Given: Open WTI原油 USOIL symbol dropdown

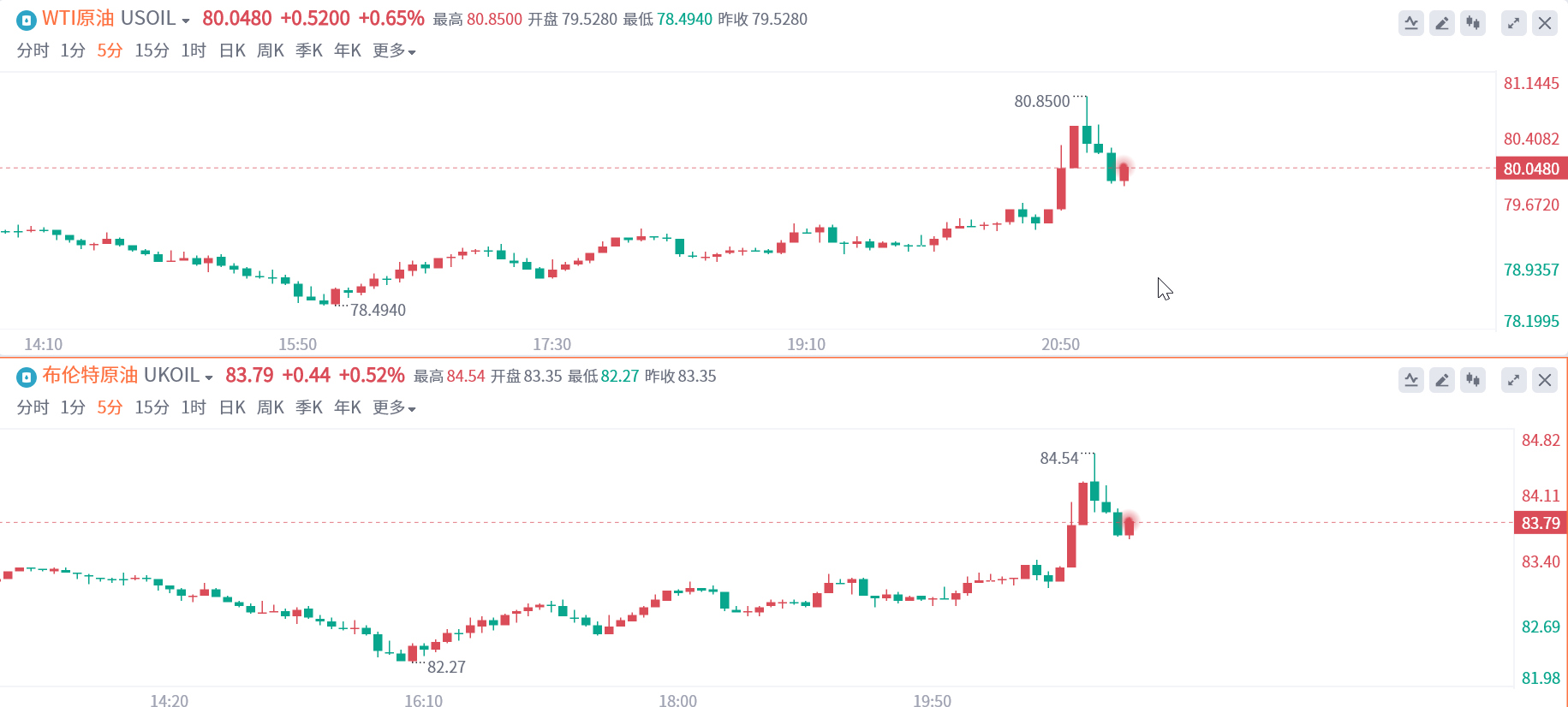Looking at the screenshot, I should point(186,21).
